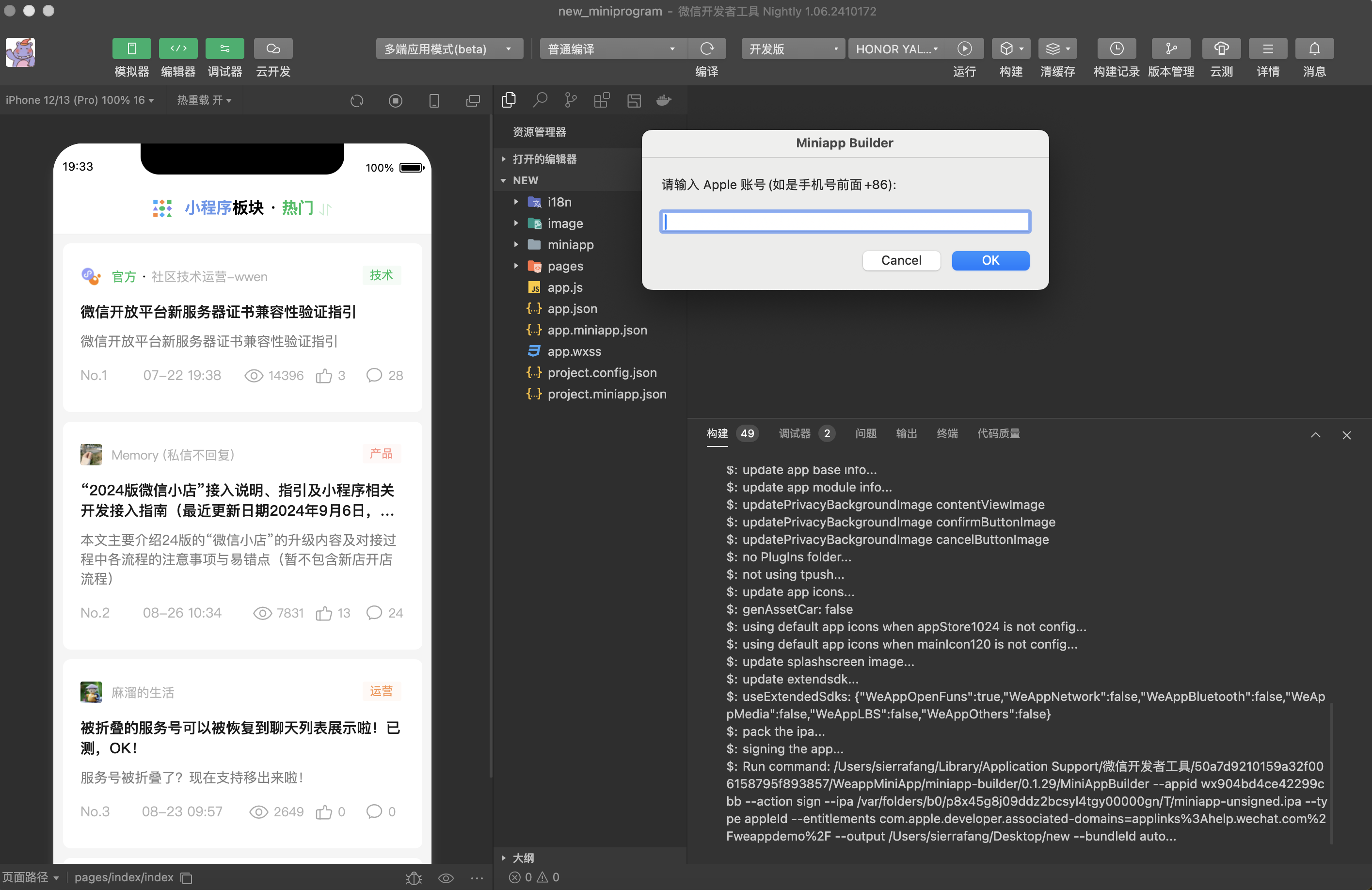Switch to the 问题 problems tab
Screen dimensions: 1372x890
pos(866,433)
